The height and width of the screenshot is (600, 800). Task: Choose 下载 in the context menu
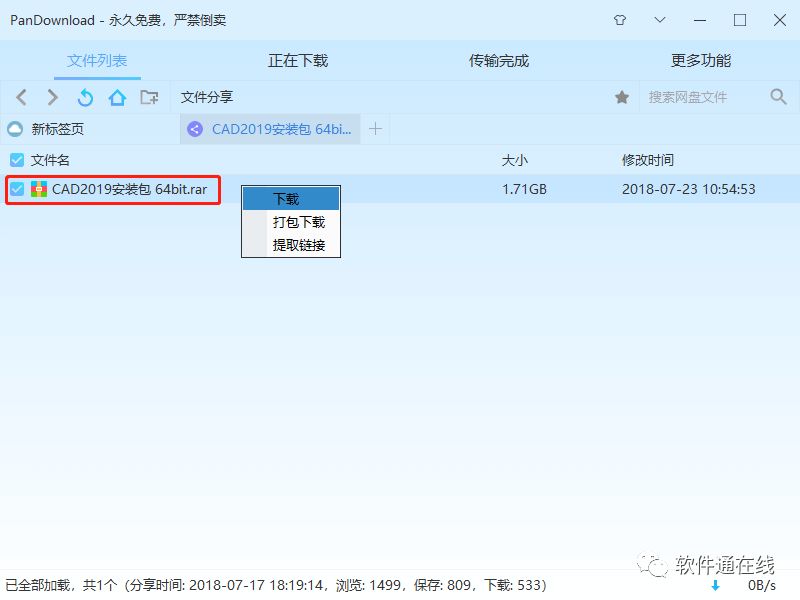tap(291, 198)
